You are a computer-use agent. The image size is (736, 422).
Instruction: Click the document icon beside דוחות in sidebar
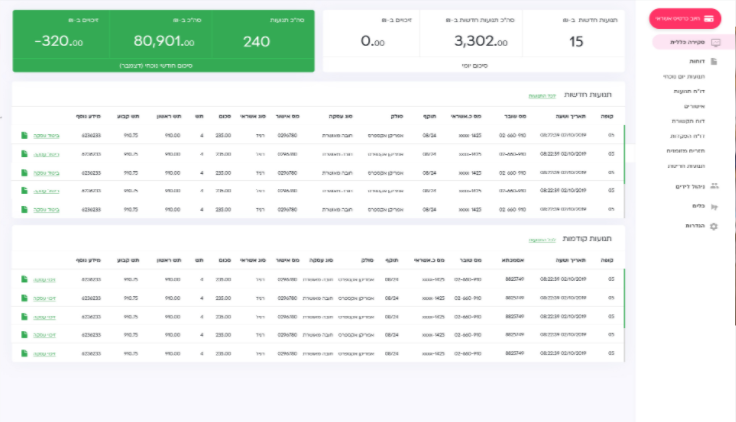tap(713, 62)
